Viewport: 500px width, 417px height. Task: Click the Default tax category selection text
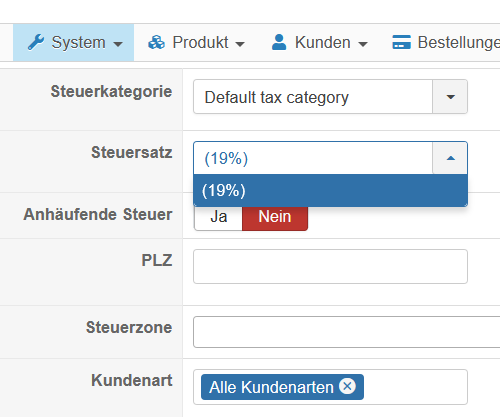tap(277, 98)
